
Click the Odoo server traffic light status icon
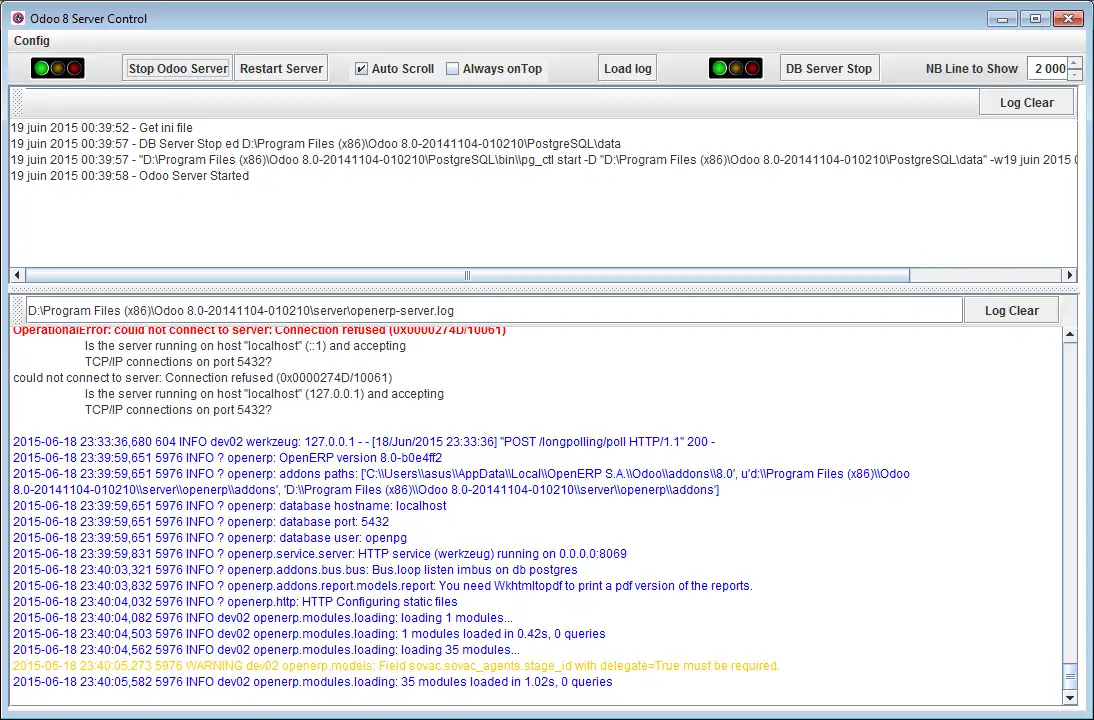(57, 68)
